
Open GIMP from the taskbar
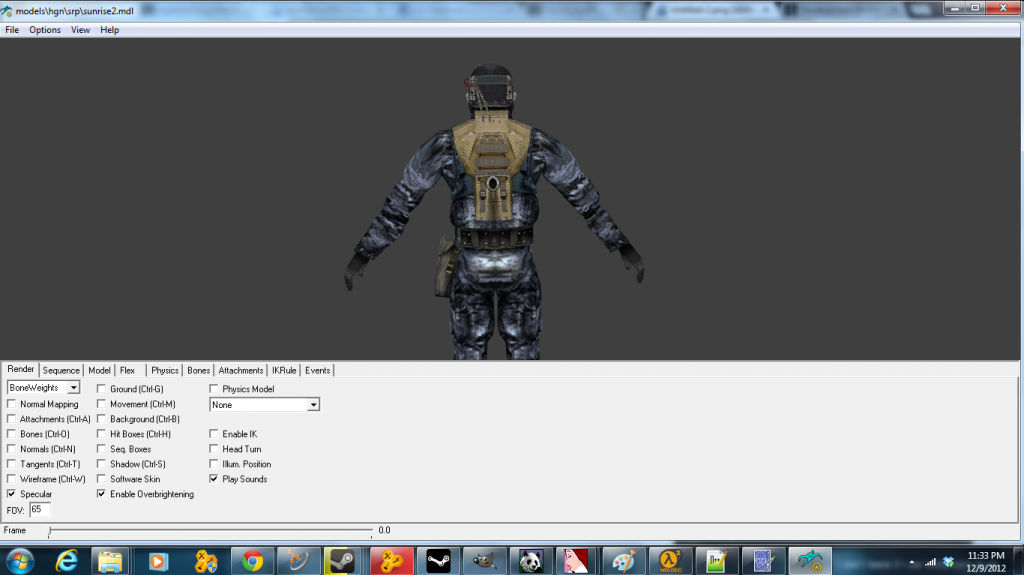[484, 561]
